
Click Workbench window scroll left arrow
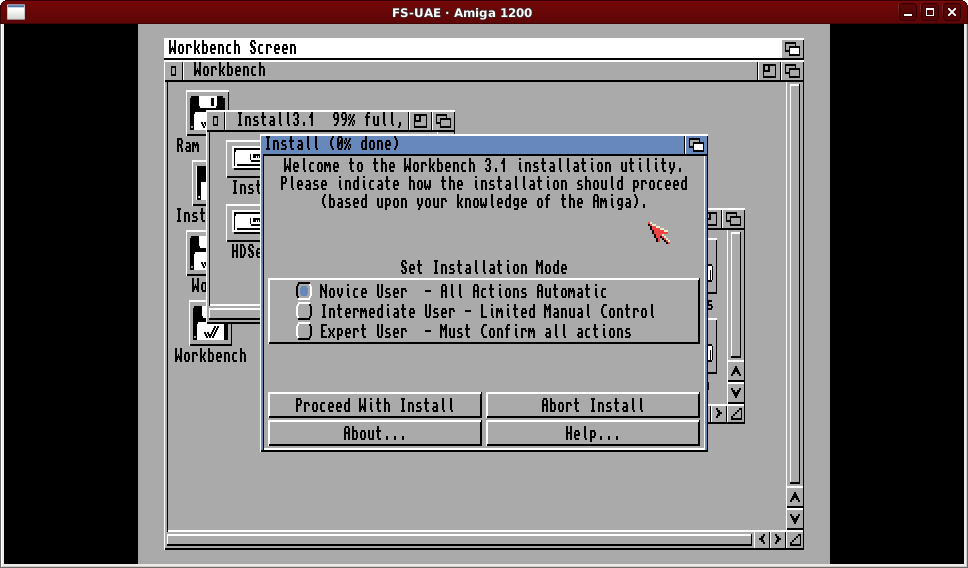click(762, 540)
